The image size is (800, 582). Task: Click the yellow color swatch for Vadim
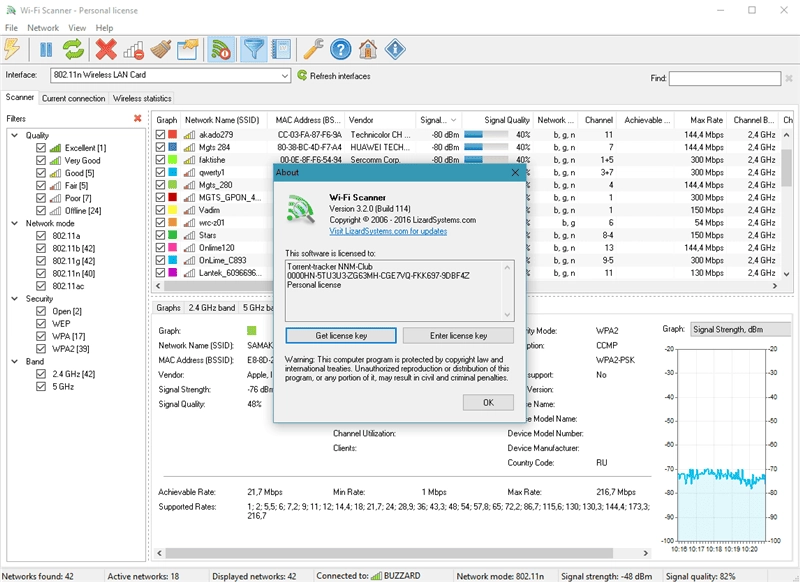[x=173, y=210]
